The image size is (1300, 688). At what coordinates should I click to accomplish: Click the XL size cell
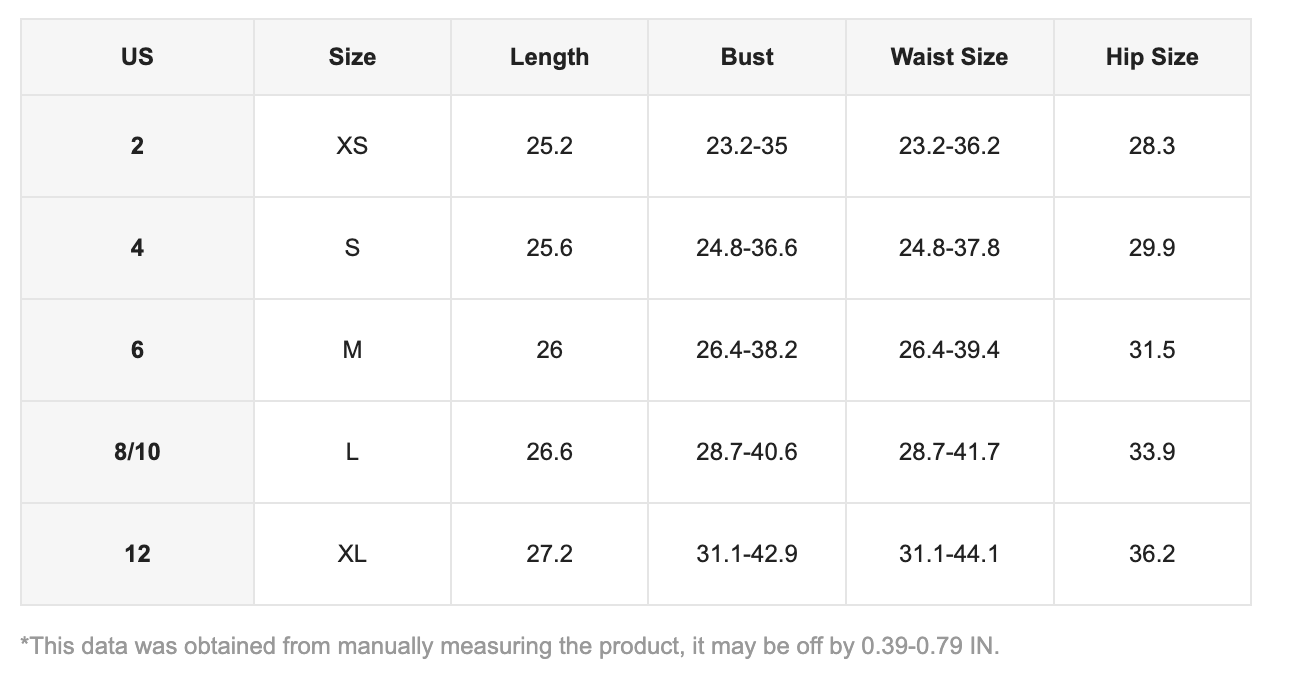click(x=352, y=554)
